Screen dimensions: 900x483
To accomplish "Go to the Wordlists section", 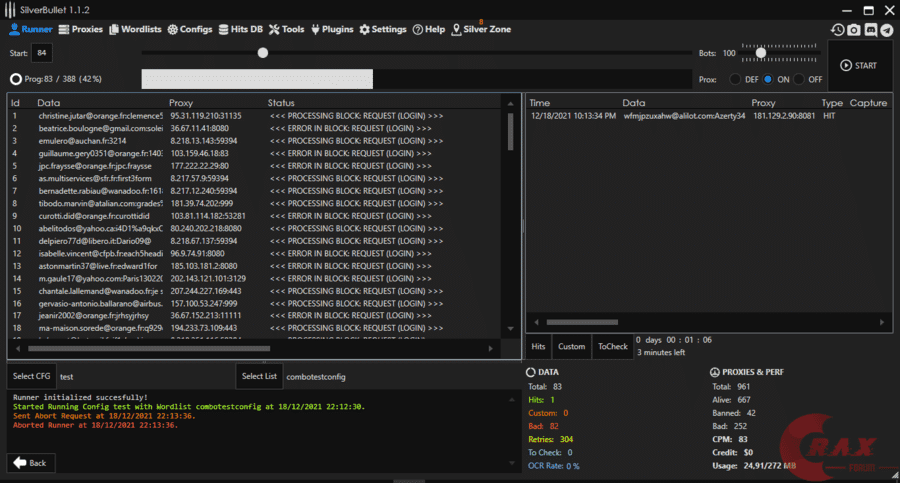I will 135,29.
